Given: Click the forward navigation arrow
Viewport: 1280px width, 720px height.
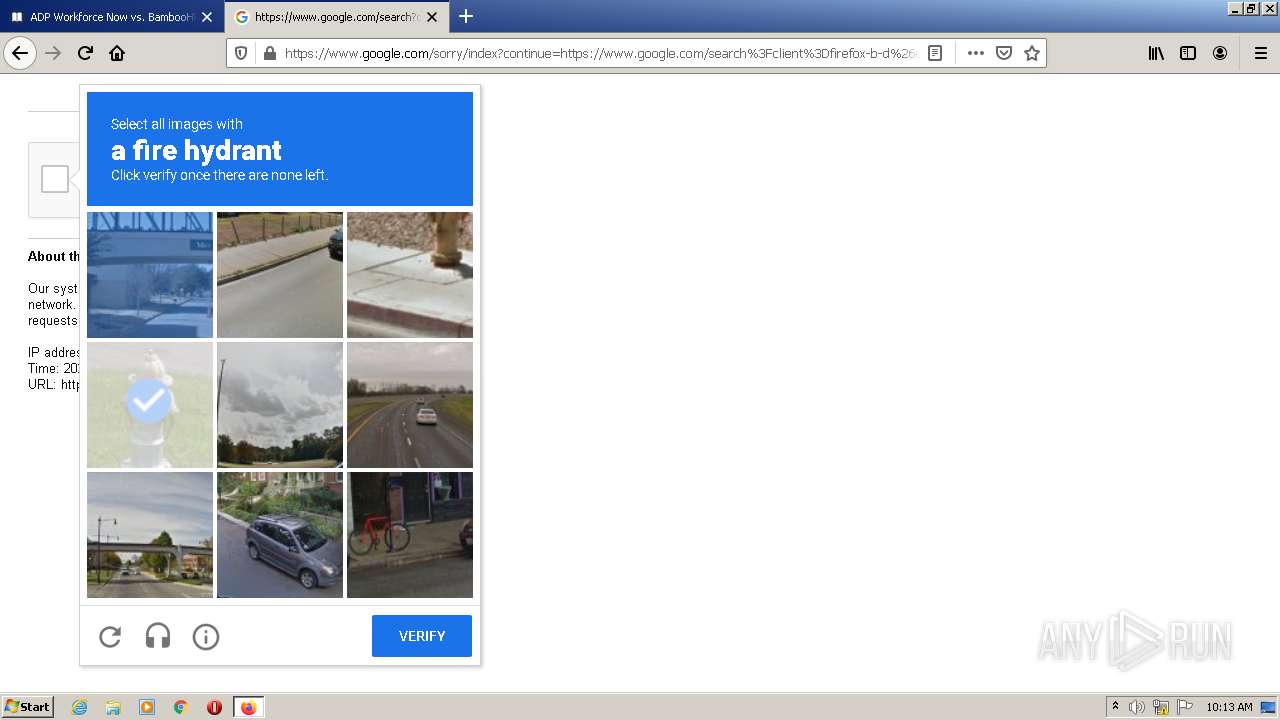Looking at the screenshot, I should 53,53.
